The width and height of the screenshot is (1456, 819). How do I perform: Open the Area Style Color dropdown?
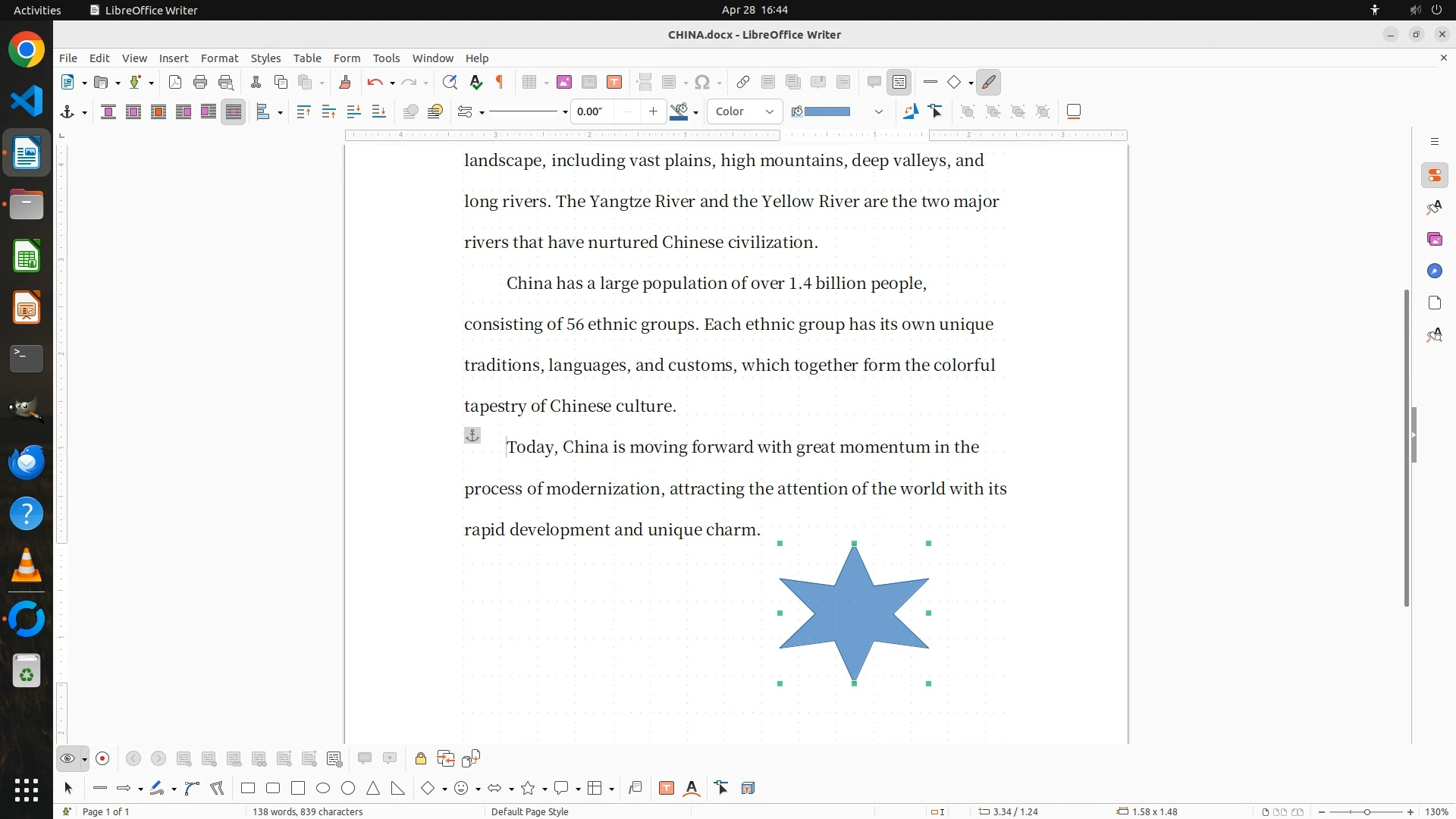coord(744,111)
